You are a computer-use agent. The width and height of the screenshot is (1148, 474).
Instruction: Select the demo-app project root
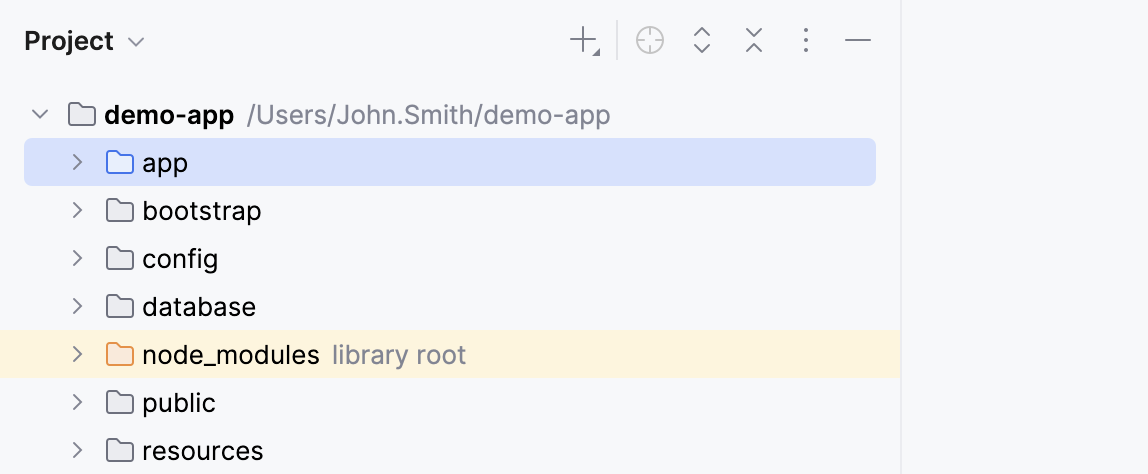169,116
